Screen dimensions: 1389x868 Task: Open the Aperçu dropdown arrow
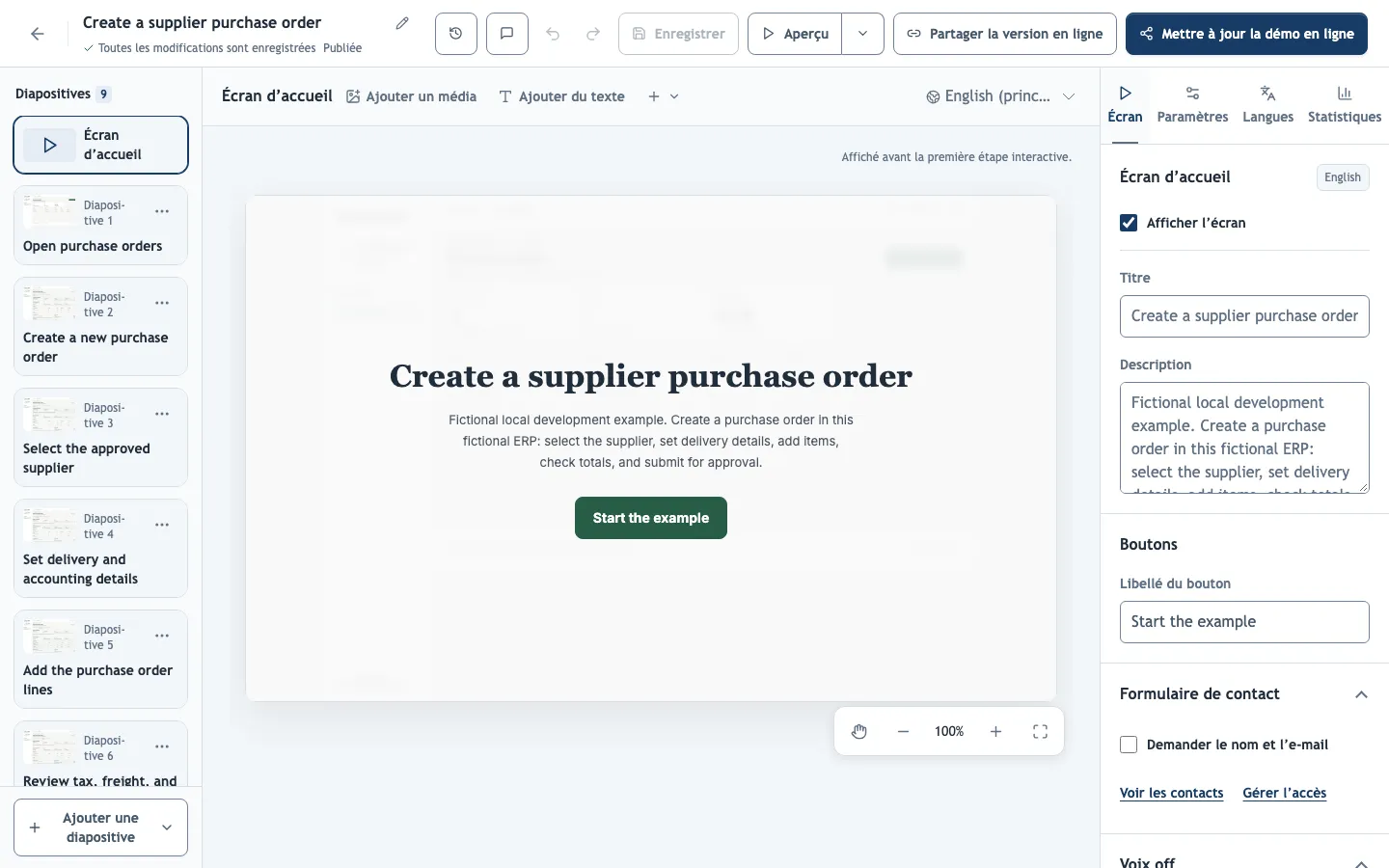coord(863,34)
